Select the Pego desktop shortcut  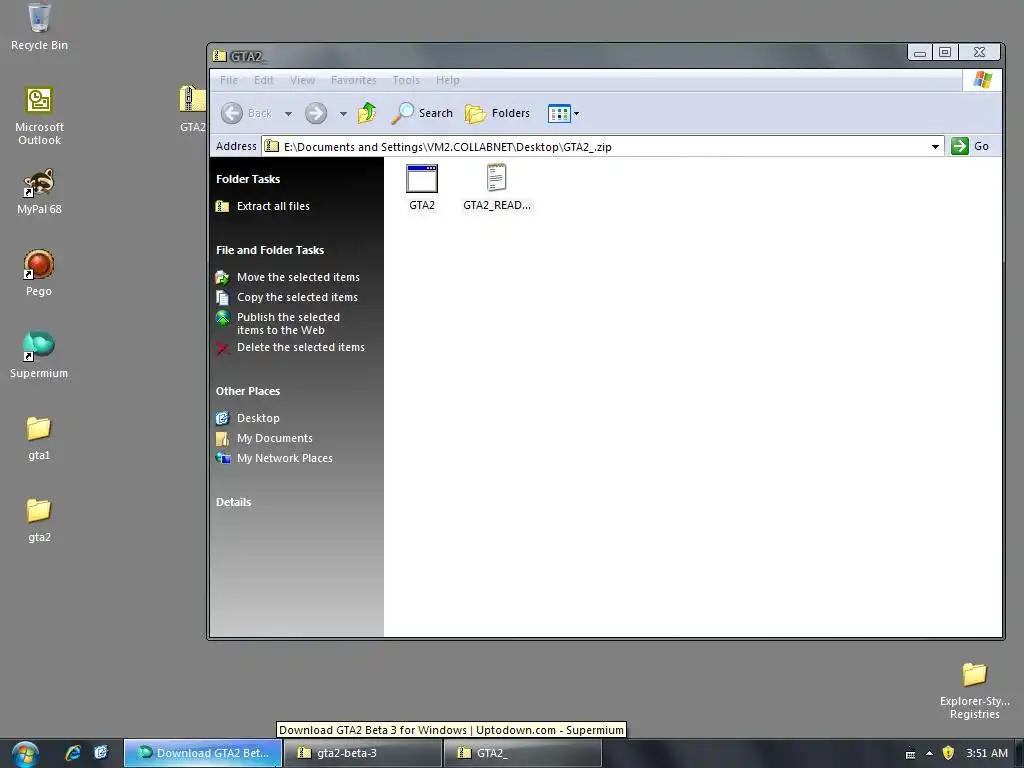pos(39,272)
